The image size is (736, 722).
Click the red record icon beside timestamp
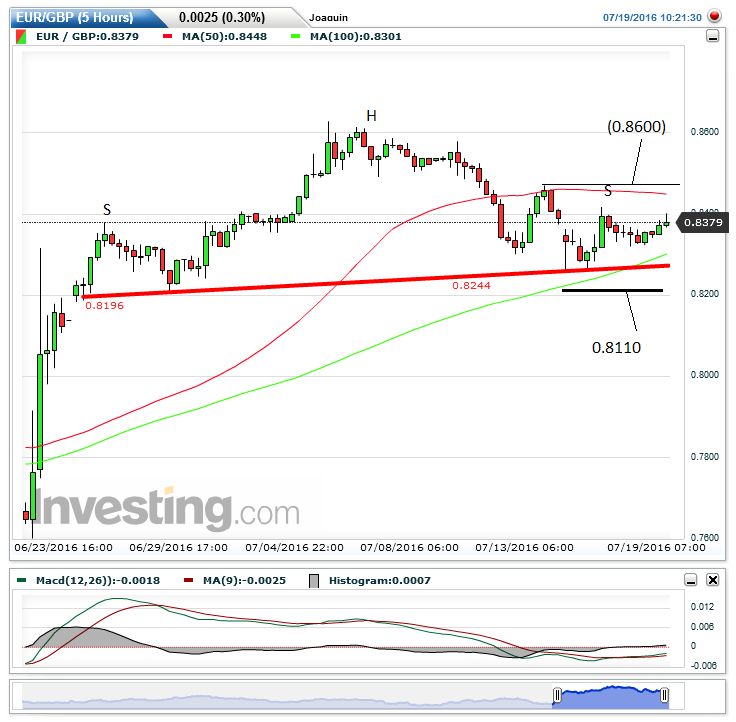pos(714,16)
